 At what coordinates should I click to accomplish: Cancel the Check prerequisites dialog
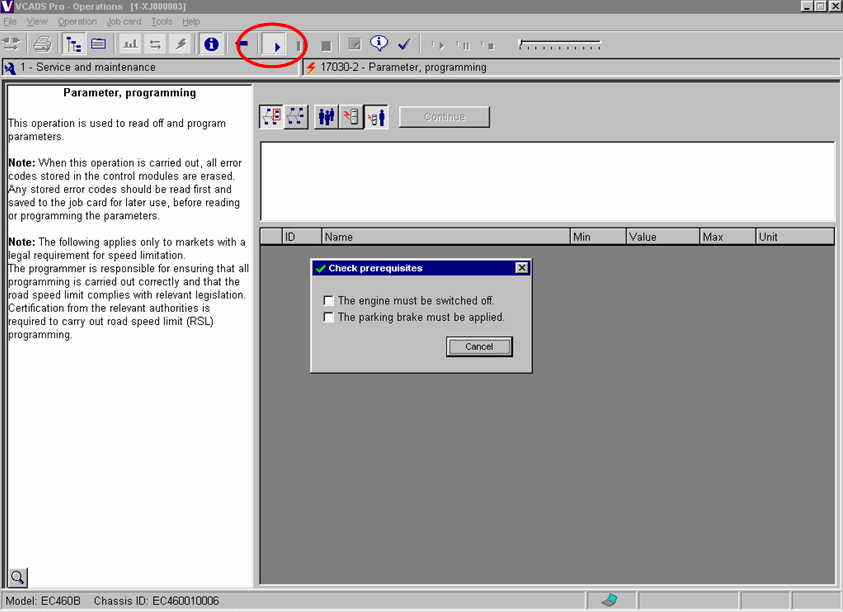point(479,346)
